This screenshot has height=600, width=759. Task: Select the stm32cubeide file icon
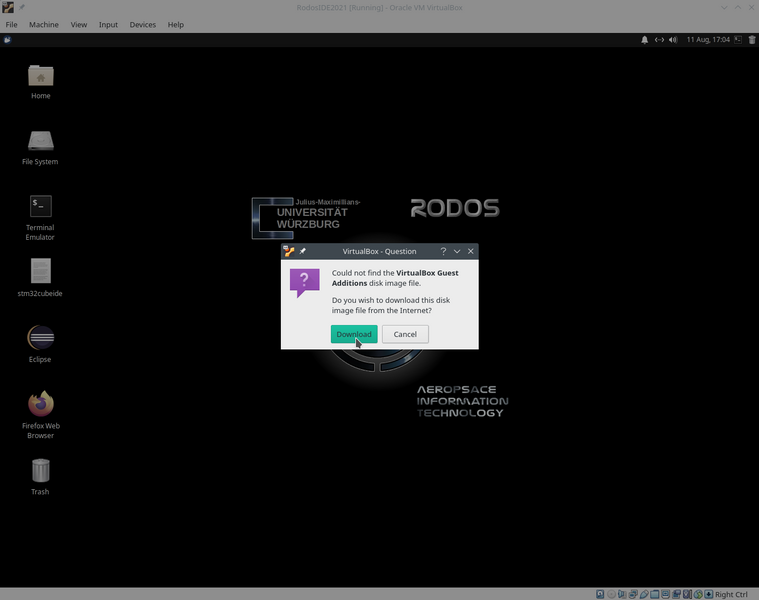click(40, 273)
